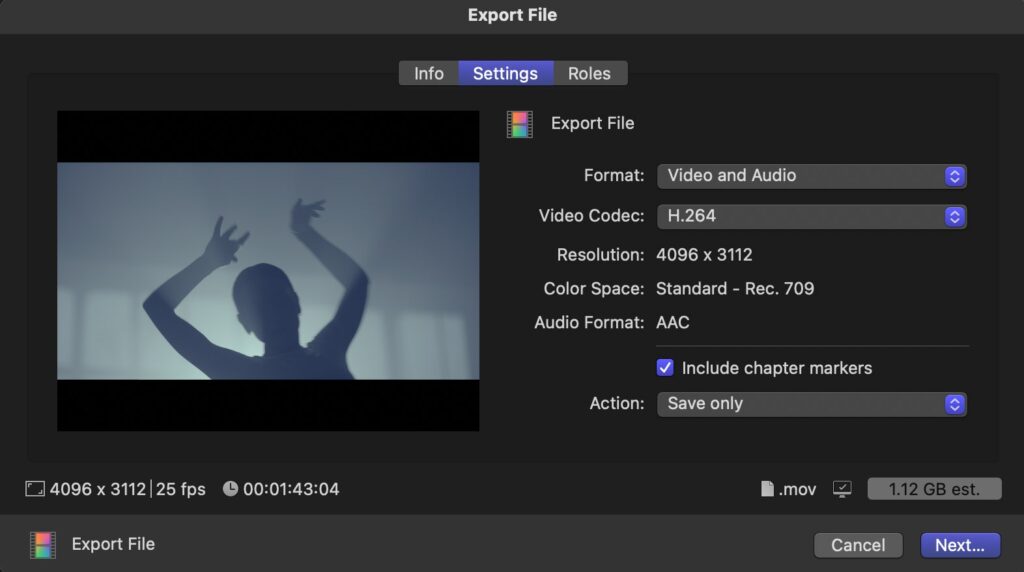Click the 25 fps frame rate text
The width and height of the screenshot is (1024, 572).
[181, 489]
